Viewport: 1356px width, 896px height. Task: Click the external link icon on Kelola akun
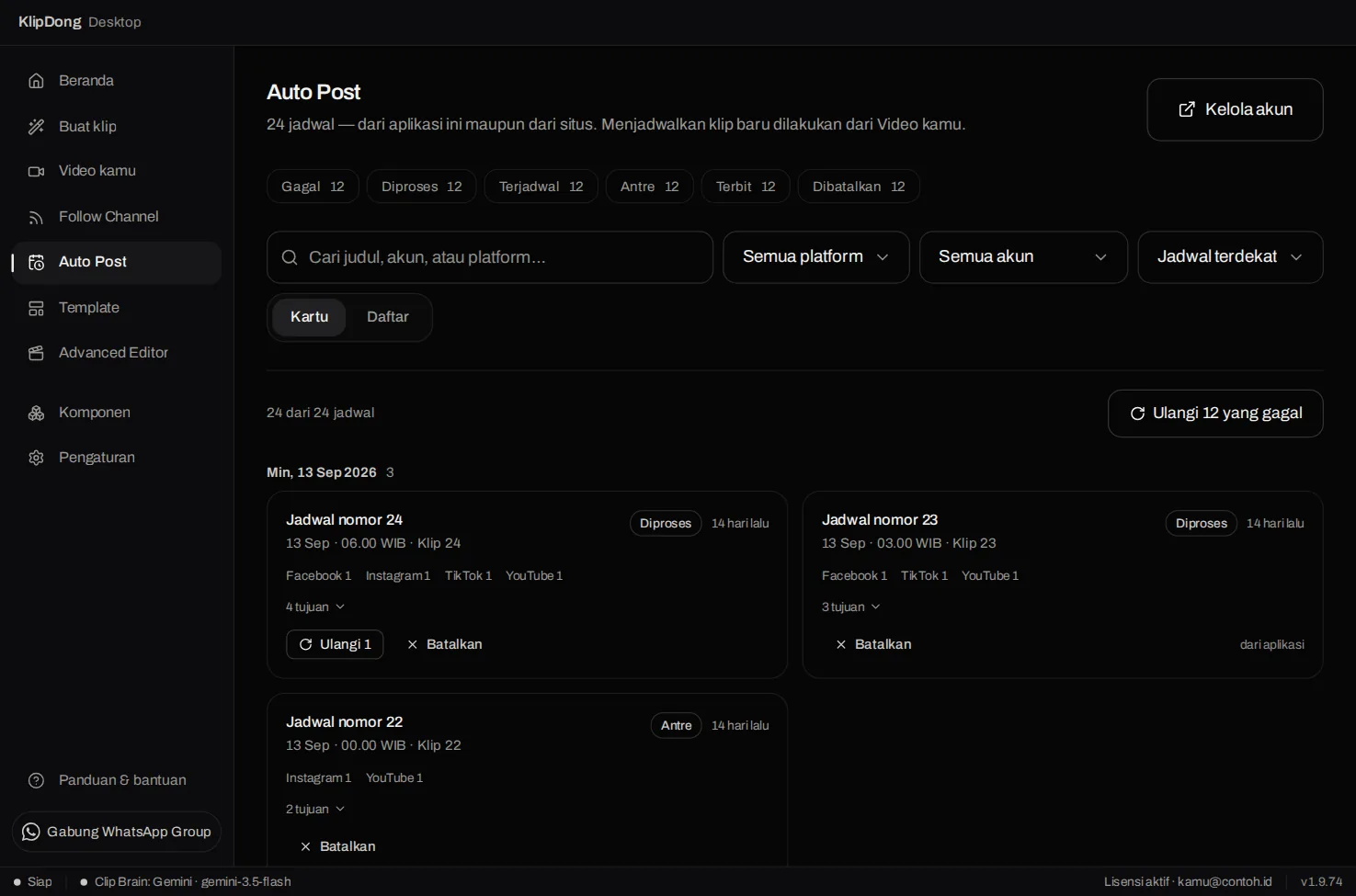(x=1187, y=109)
